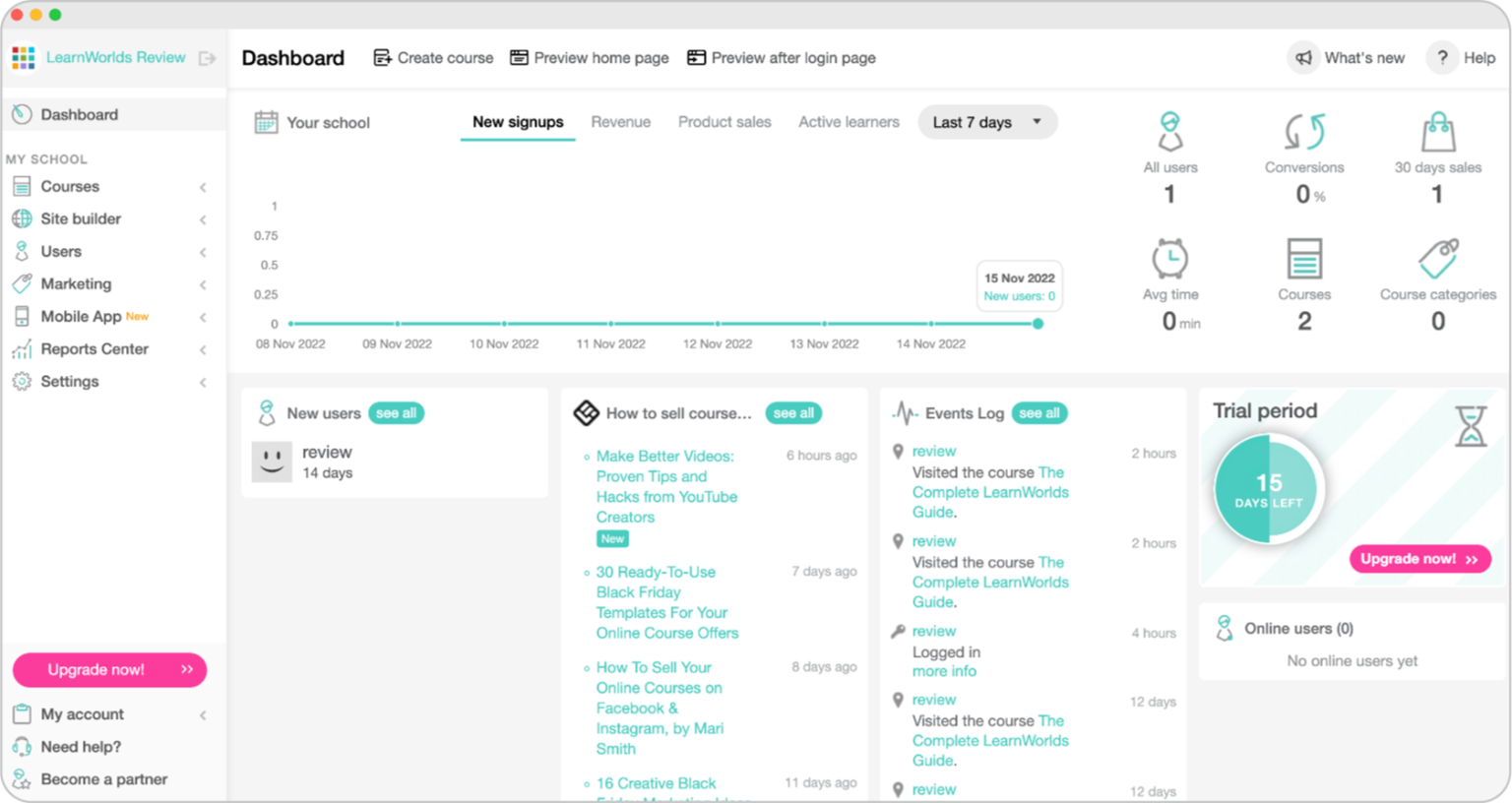This screenshot has width=1512, height=803.
Task: Click the sidebar collapse arrow next to LearnWorlds Review
Action: (206, 57)
